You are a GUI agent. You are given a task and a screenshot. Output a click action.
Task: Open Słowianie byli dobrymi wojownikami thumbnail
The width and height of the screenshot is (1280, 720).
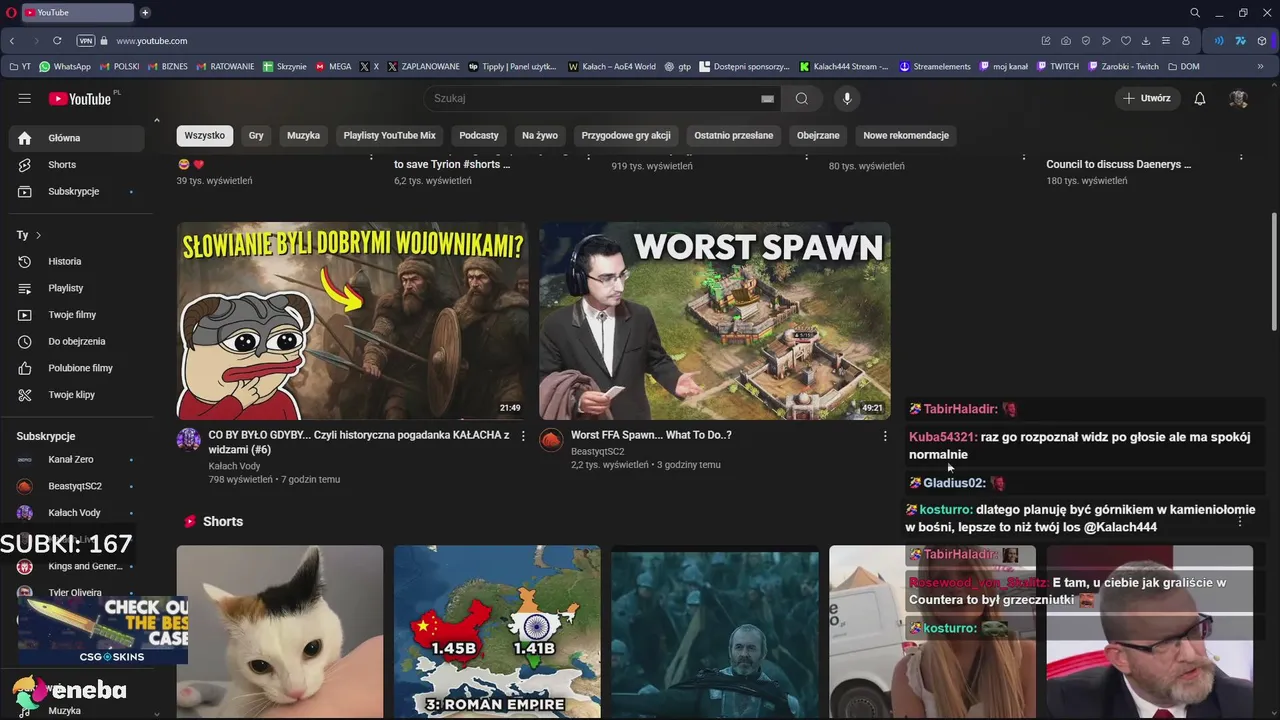click(x=353, y=320)
